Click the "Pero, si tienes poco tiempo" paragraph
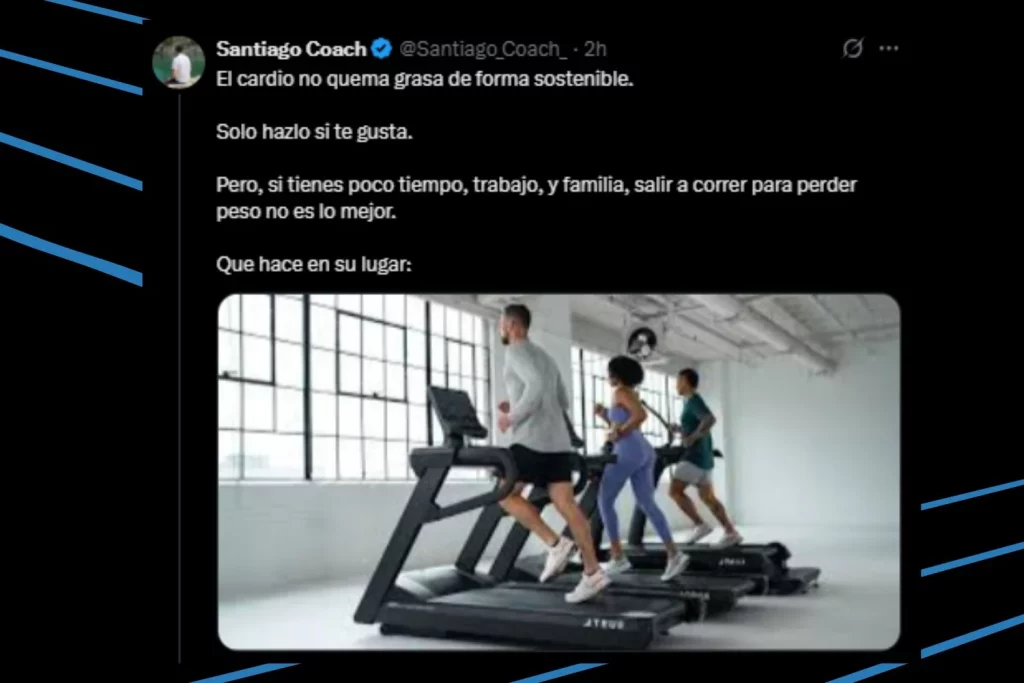1024x683 pixels. (536, 198)
